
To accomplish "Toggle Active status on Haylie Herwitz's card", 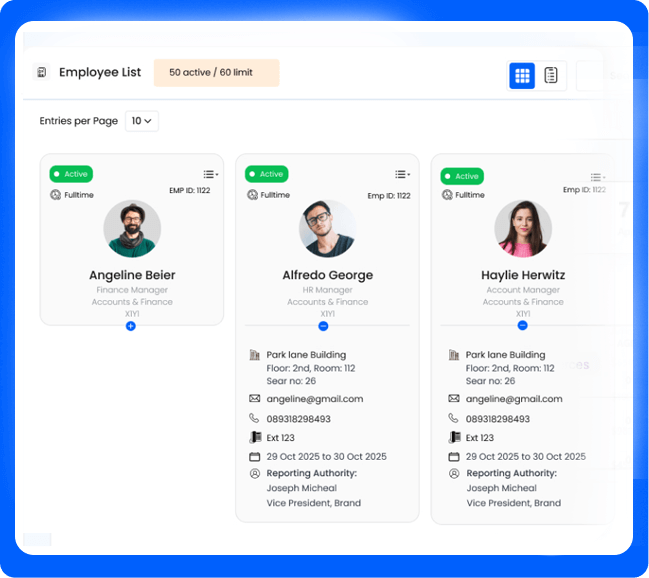I will coord(462,176).
